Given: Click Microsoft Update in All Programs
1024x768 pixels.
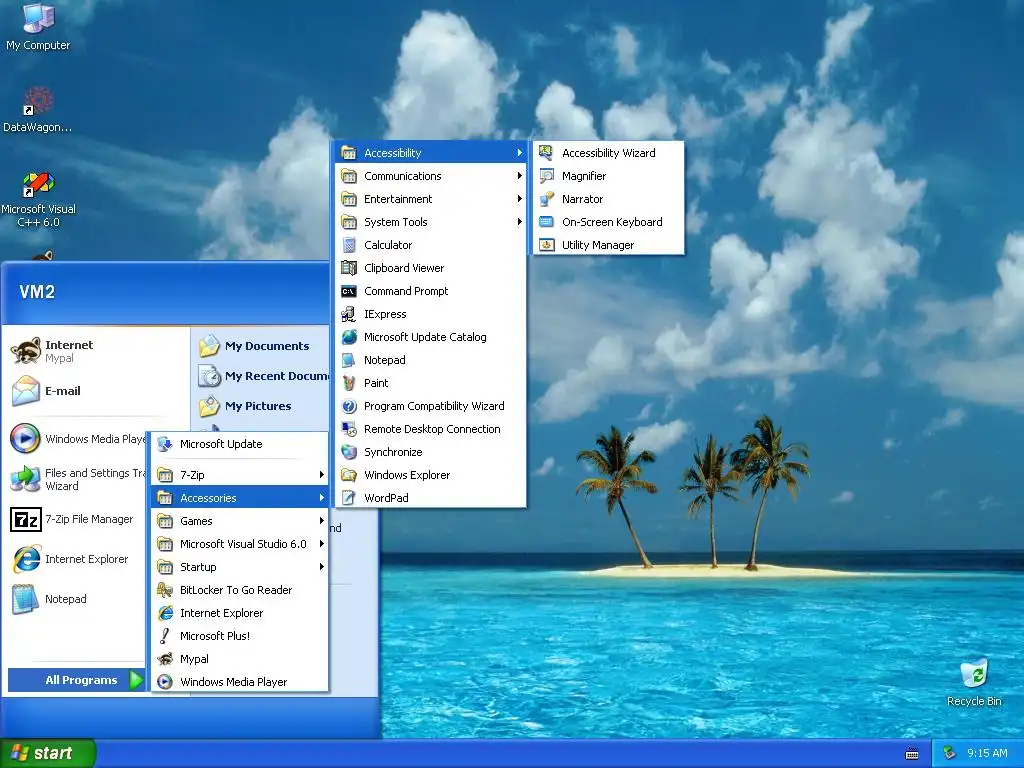Looking at the screenshot, I should [x=240, y=444].
